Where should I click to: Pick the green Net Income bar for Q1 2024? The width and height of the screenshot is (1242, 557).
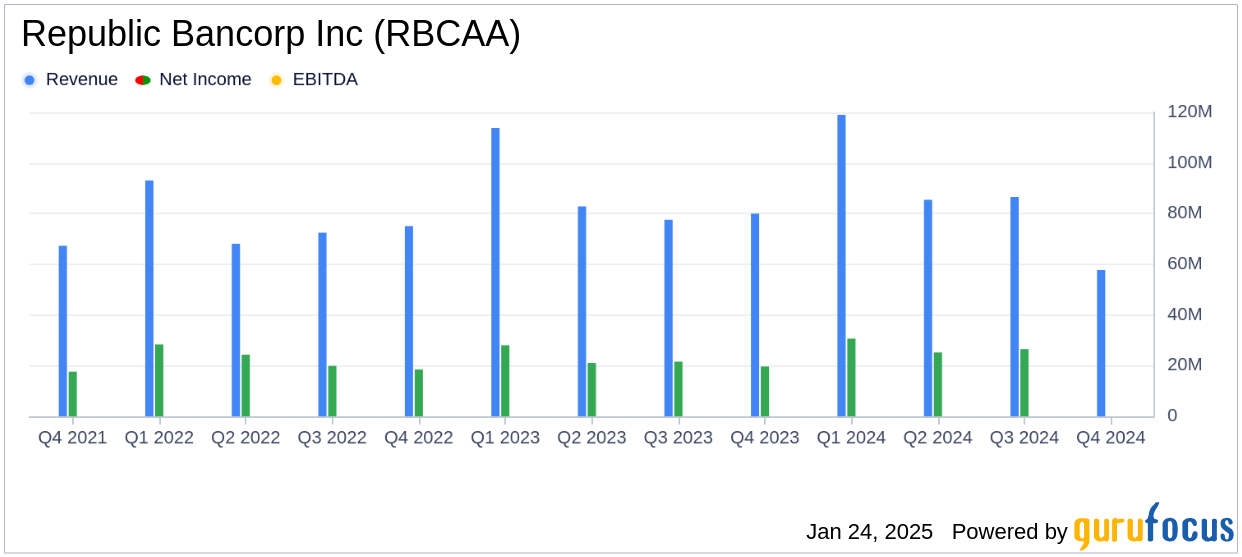[x=851, y=377]
